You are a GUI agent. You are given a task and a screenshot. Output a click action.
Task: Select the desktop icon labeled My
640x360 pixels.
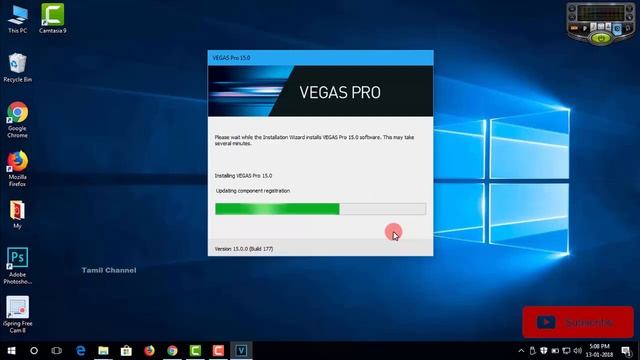pos(18,214)
